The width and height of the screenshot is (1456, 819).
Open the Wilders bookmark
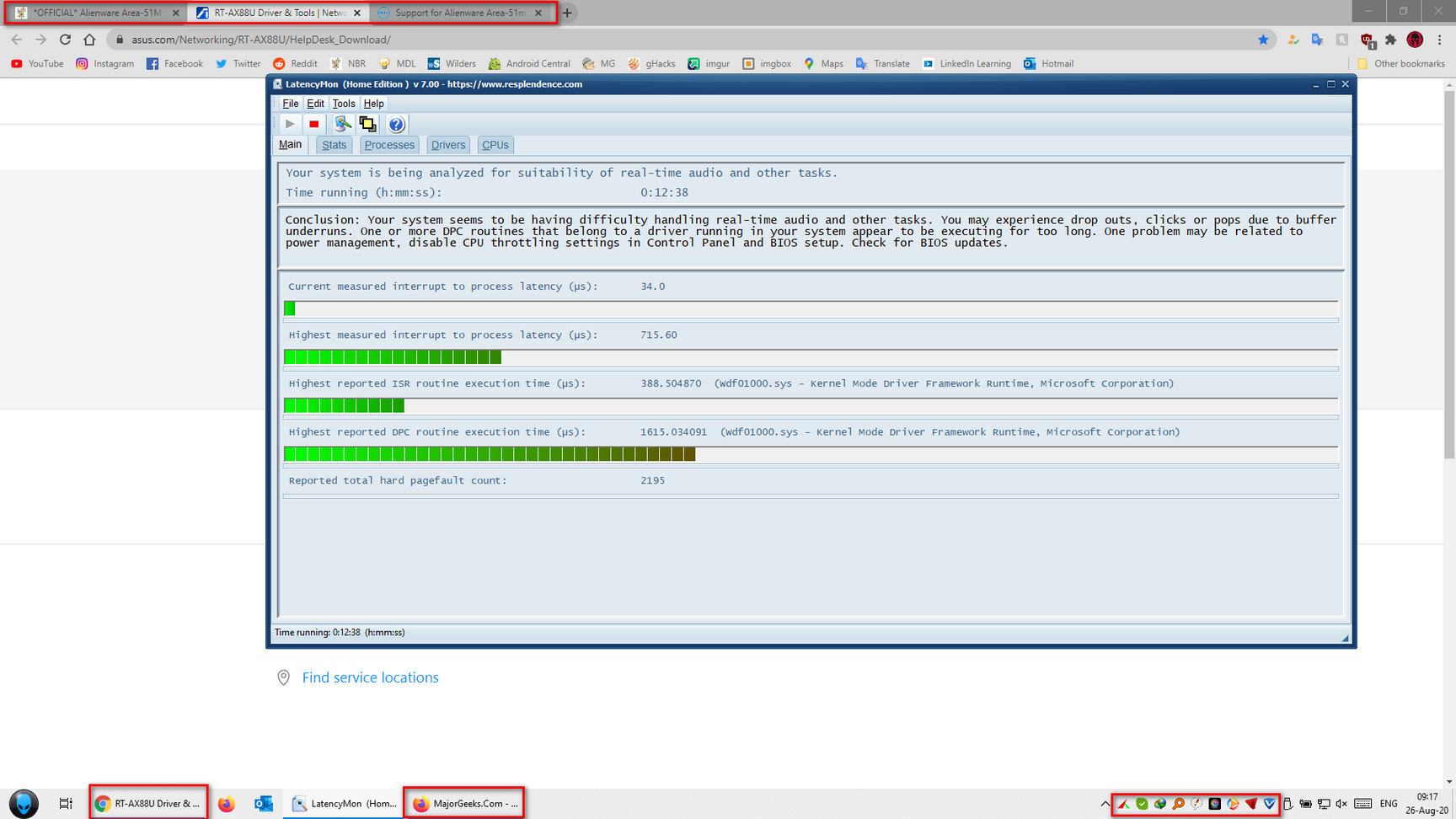coord(452,64)
